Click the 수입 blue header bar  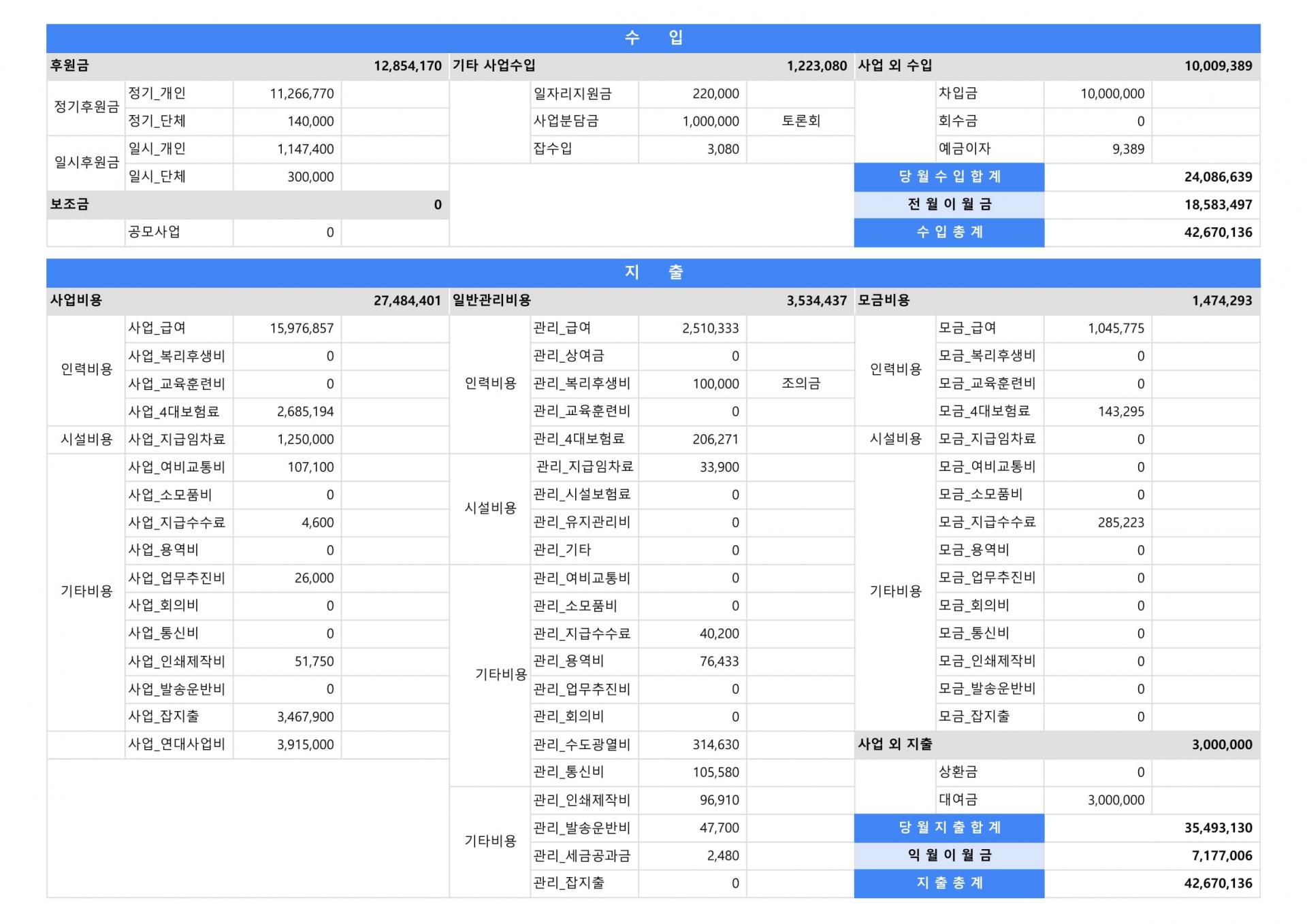[653, 38]
